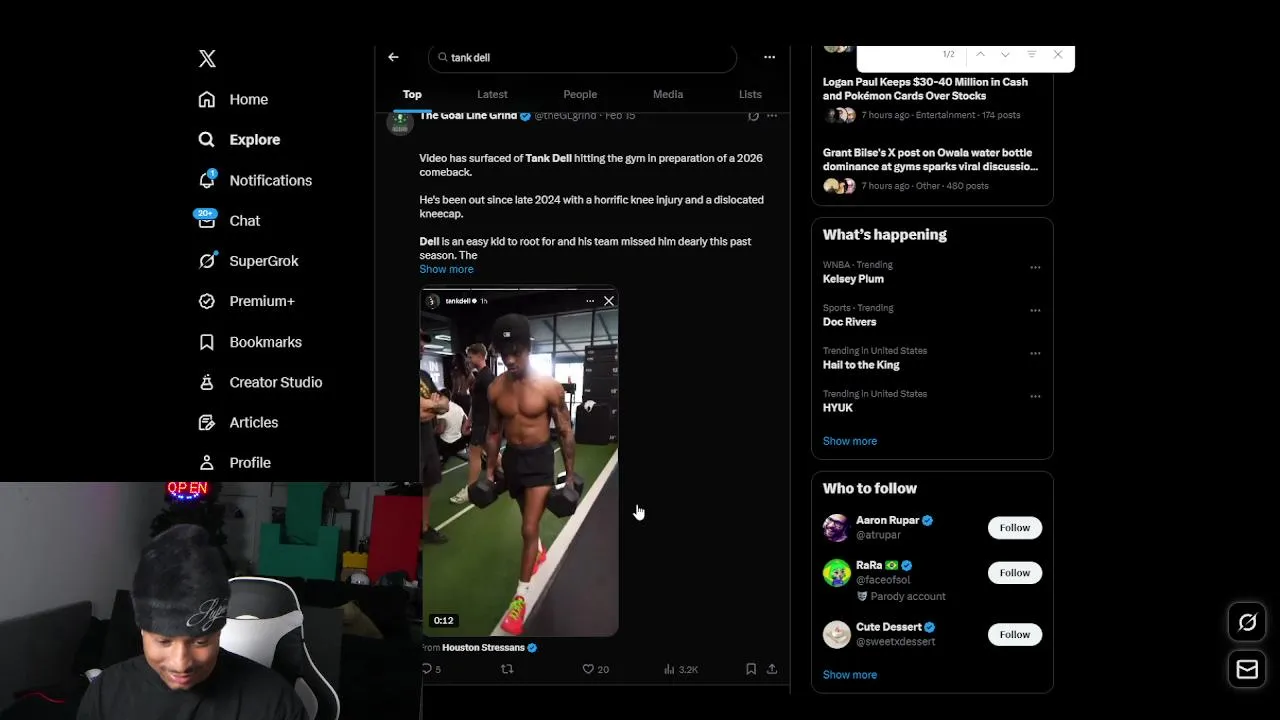This screenshot has height=720, width=1280.
Task: Open SuperGrok in the sidebar
Action: (248, 260)
